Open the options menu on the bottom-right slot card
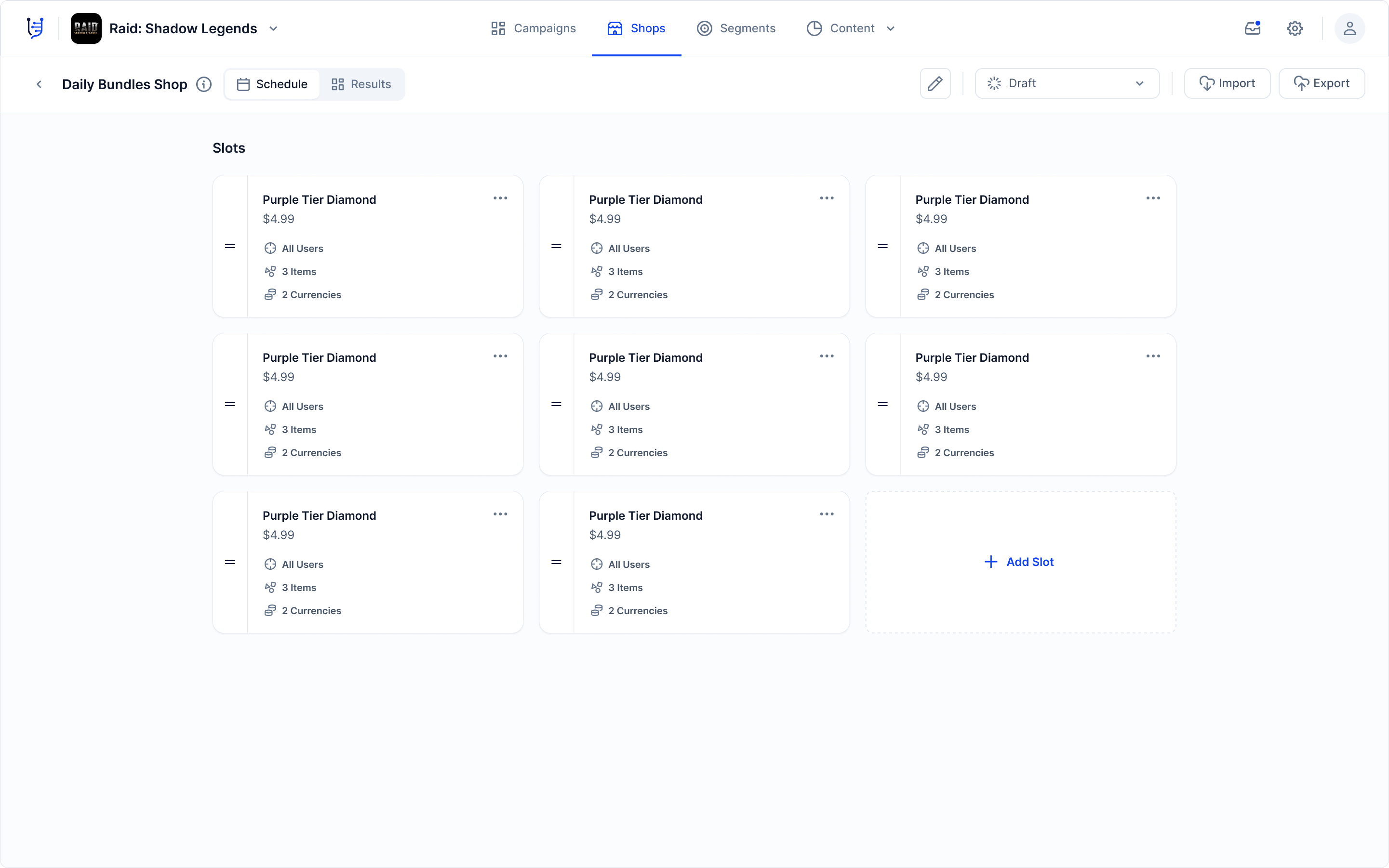Image resolution: width=1389 pixels, height=868 pixels. click(827, 514)
